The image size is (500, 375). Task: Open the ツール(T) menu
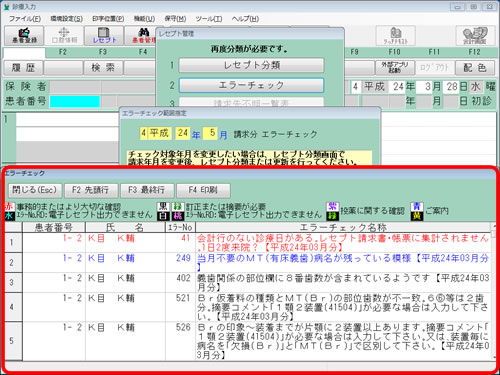[209, 19]
